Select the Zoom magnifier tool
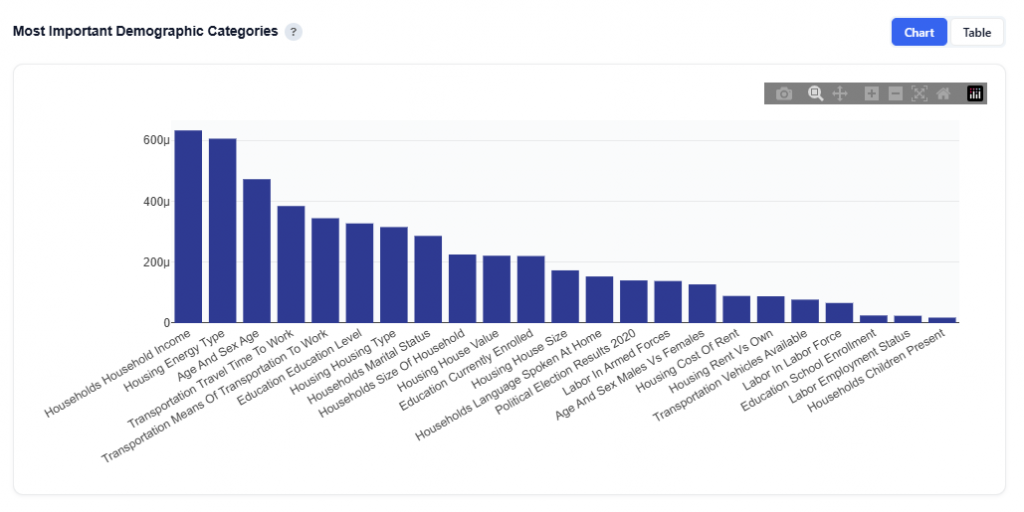 pyautogui.click(x=816, y=94)
